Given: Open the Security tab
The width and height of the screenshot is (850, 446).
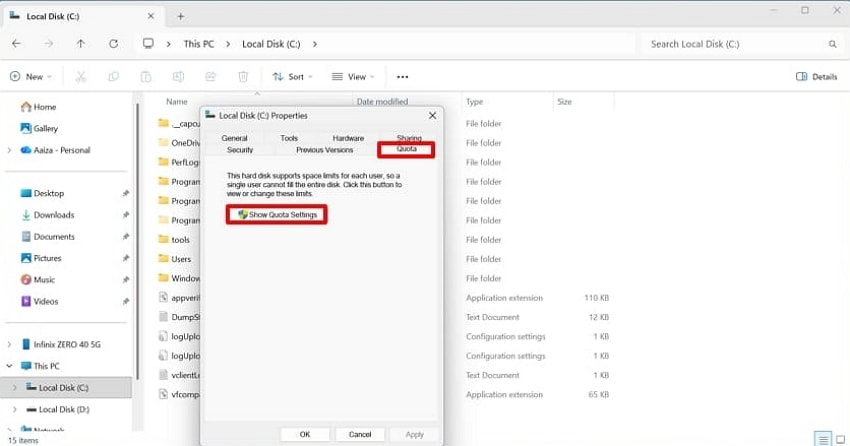Looking at the screenshot, I should click(x=240, y=150).
